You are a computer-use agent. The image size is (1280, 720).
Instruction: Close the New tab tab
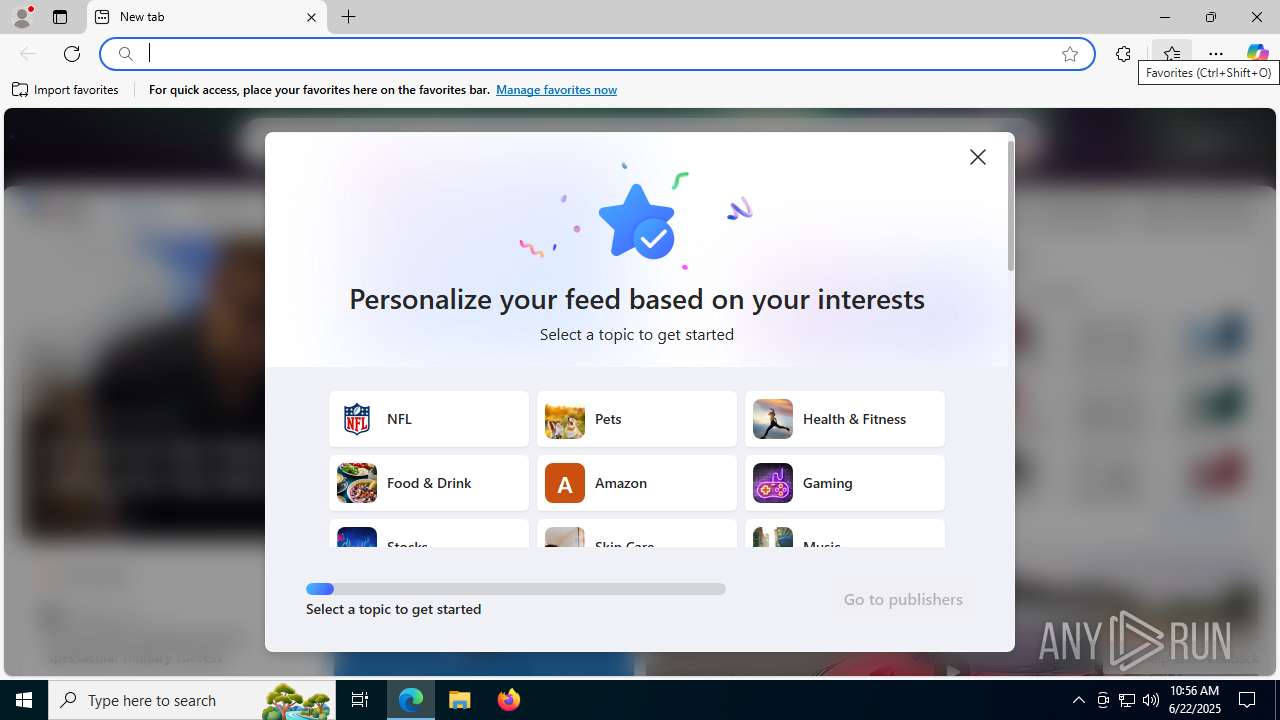coord(311,17)
